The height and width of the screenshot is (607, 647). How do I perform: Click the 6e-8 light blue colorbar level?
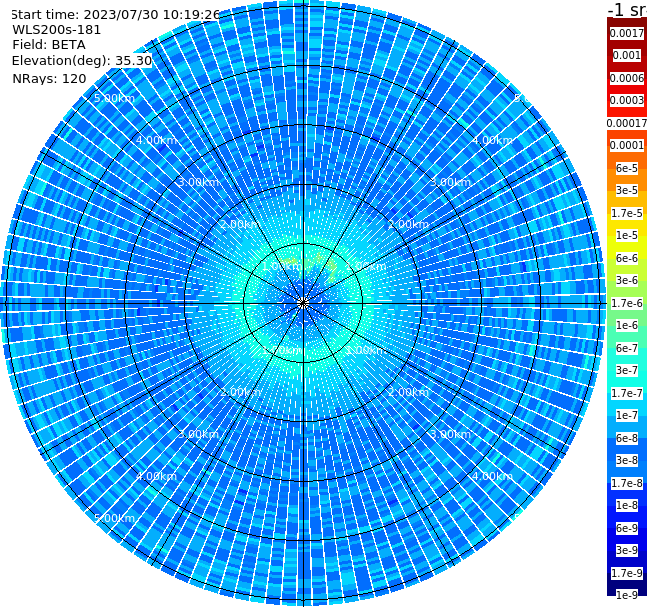[x=627, y=438]
